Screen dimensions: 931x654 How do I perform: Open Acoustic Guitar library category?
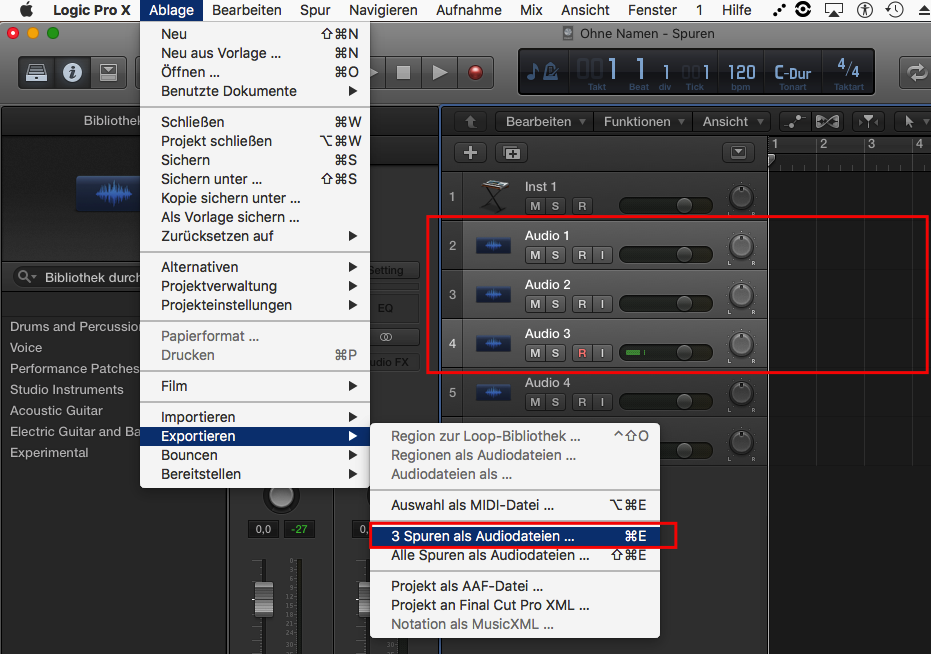pos(56,410)
